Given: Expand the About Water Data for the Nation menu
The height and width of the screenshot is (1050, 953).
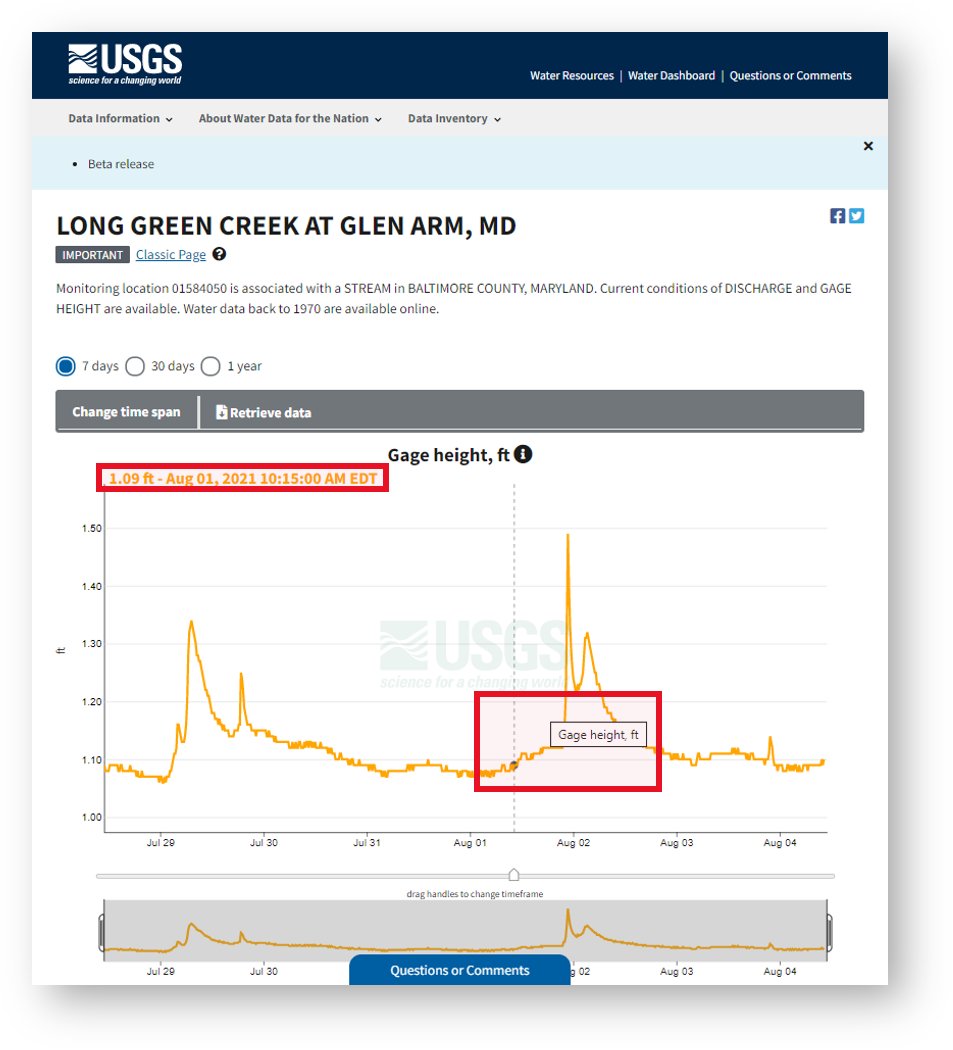Looking at the screenshot, I should tap(290, 118).
